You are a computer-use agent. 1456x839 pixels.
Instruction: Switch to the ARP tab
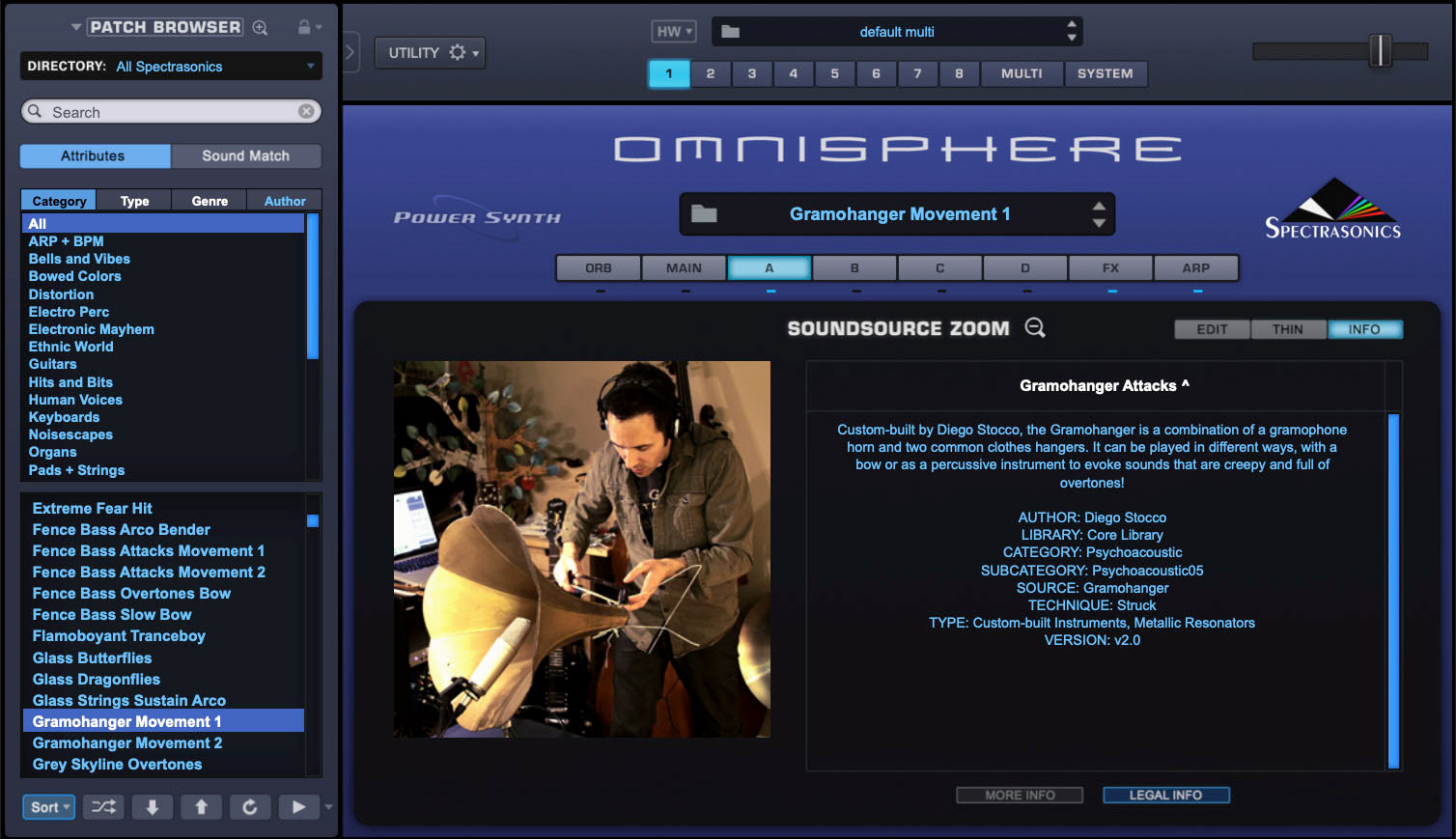(x=1196, y=267)
